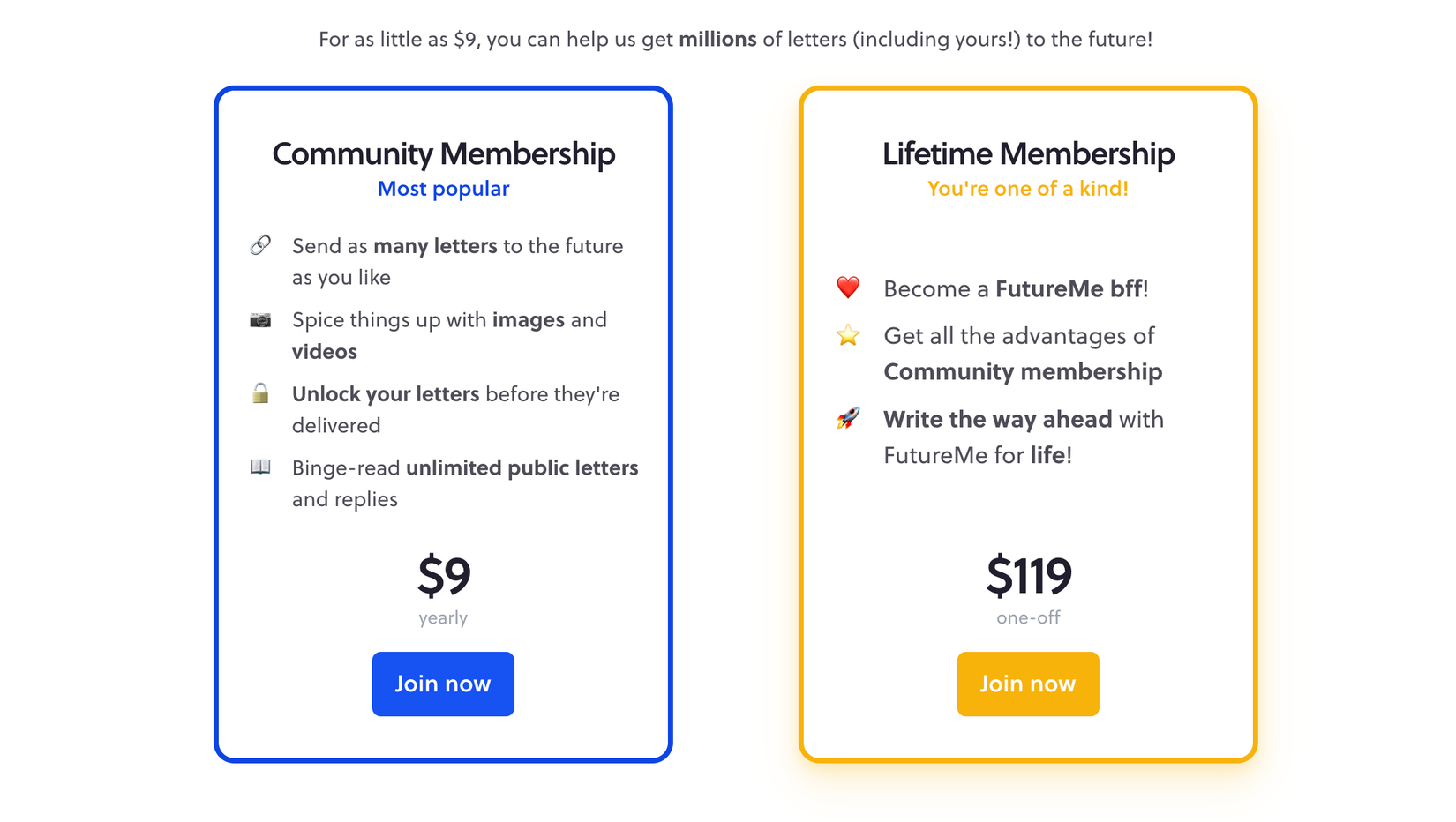Click the Most popular label

click(443, 189)
